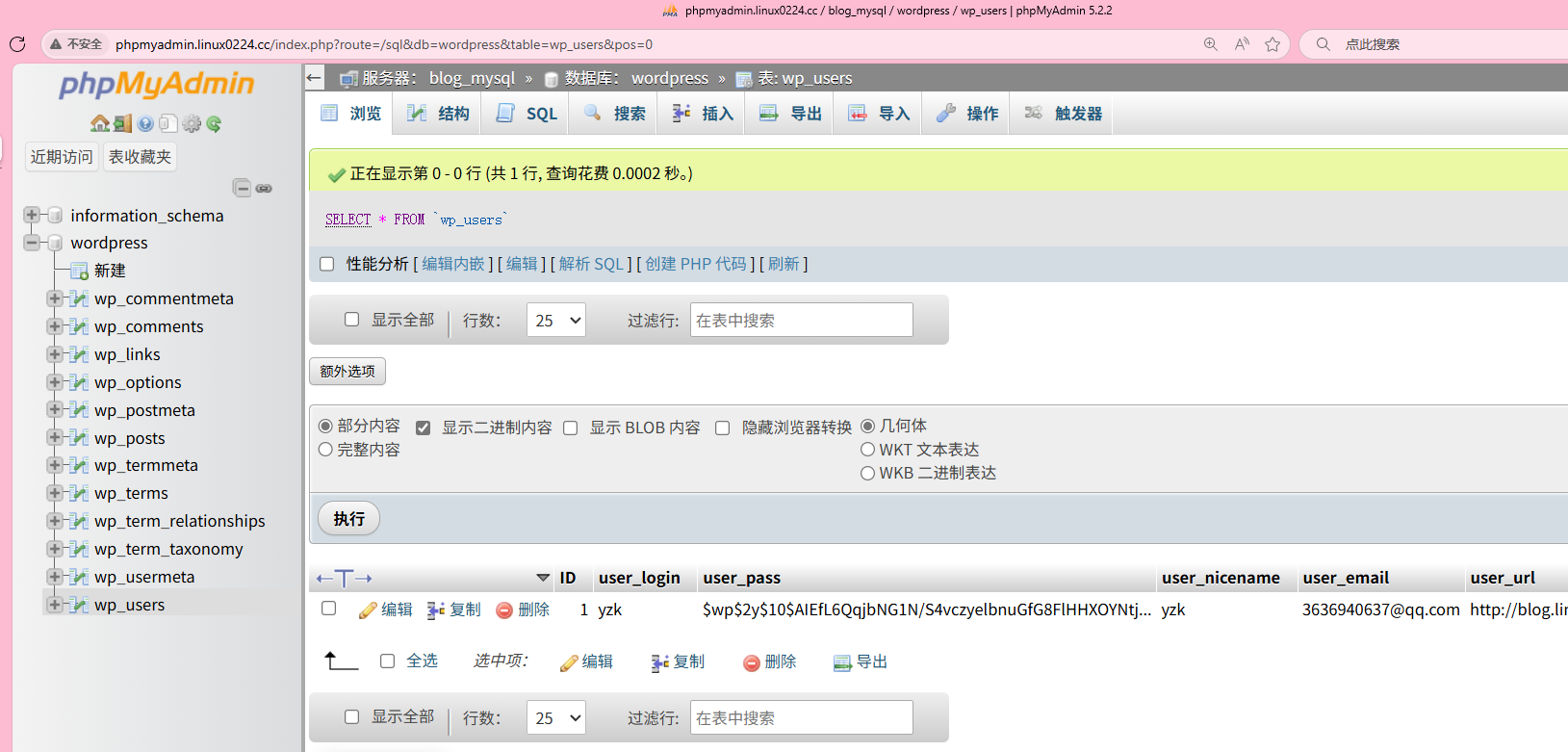
Task: Open the 搜索 tab
Action: pos(615,114)
